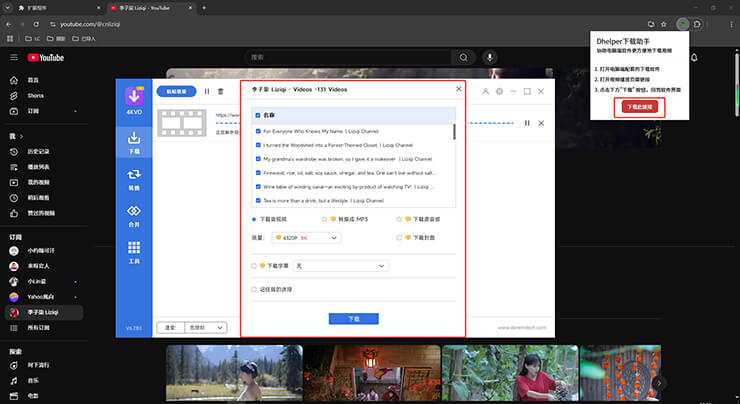The height and width of the screenshot is (404, 740).
Task: Open YouTube notifications bell
Action: coord(694,58)
